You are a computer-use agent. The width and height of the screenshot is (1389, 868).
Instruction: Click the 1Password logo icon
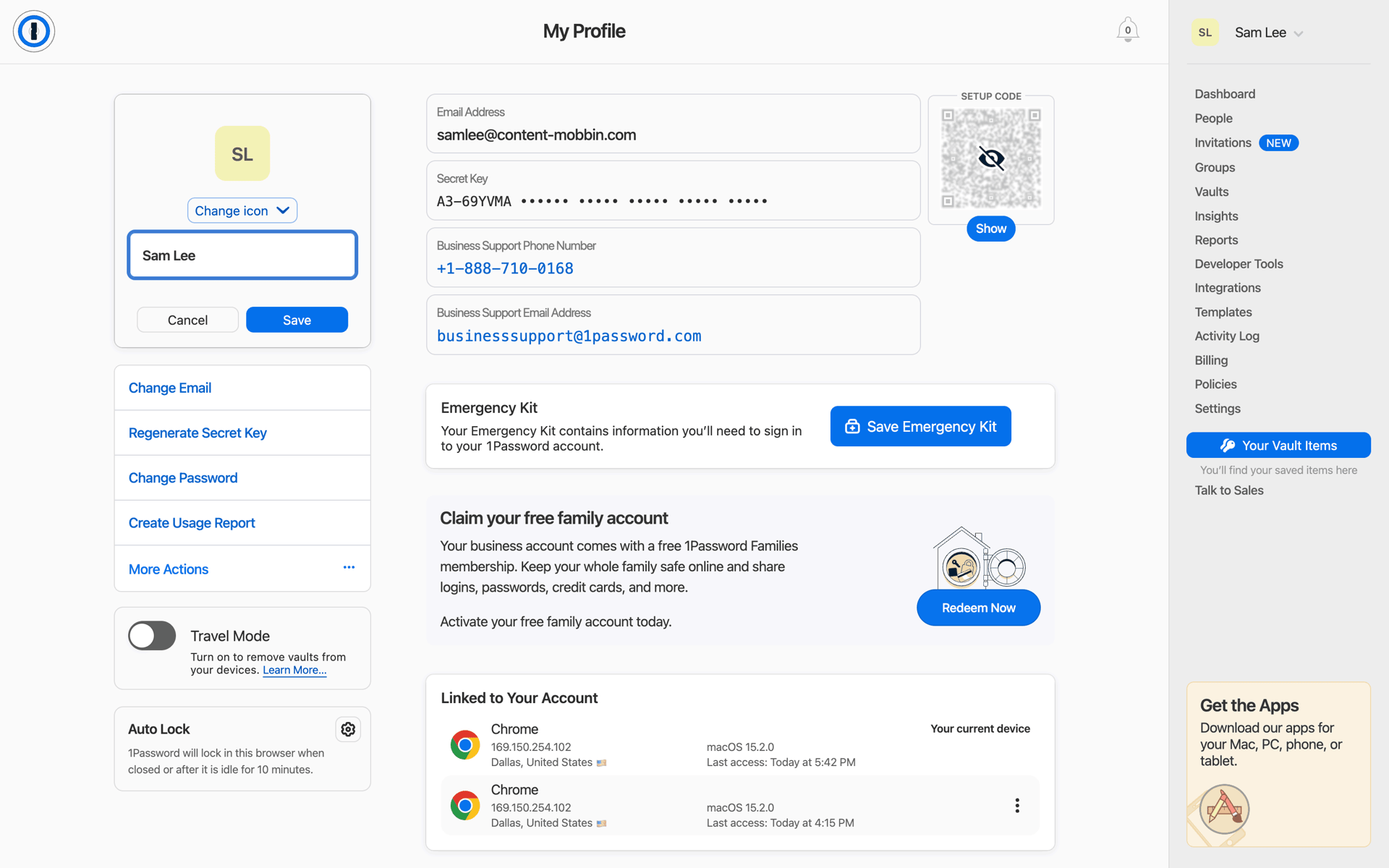point(34,31)
